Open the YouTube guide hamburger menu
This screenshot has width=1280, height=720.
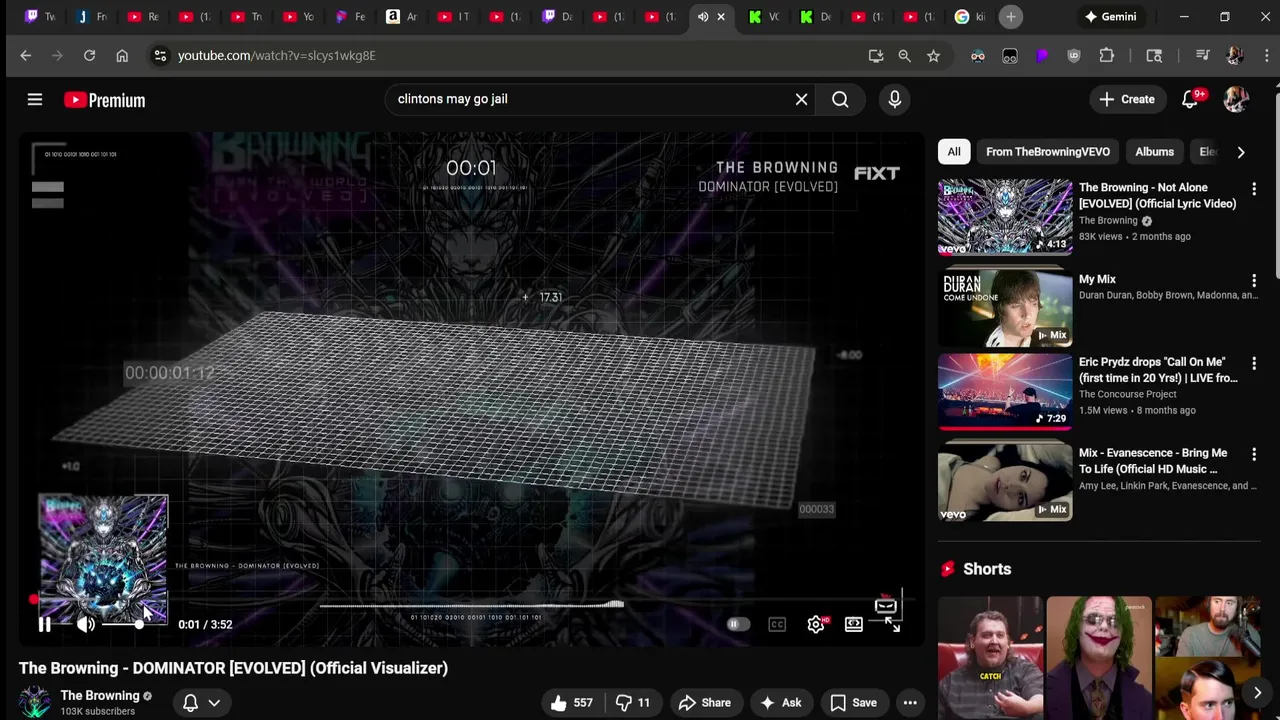(35, 99)
